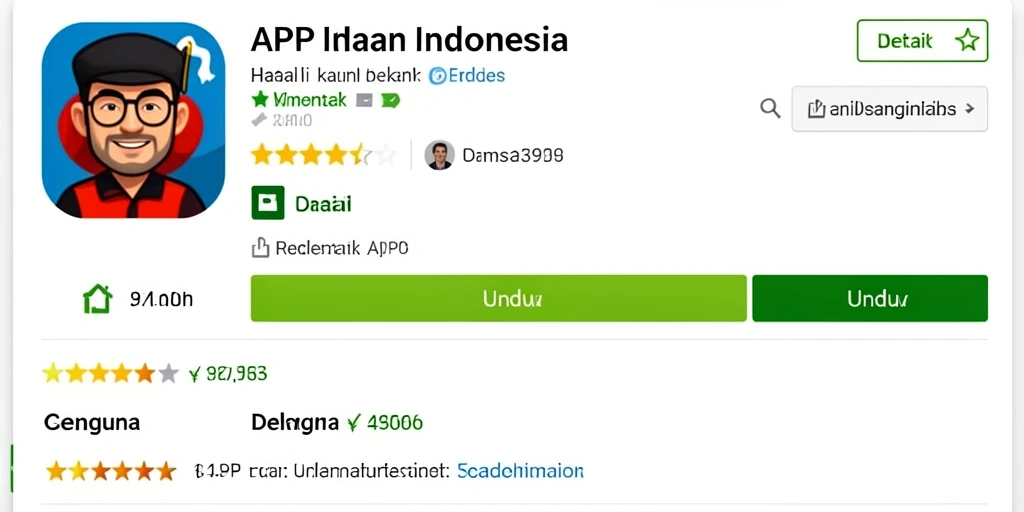
Task: Click the dark green Unduv button
Action: pos(870,298)
